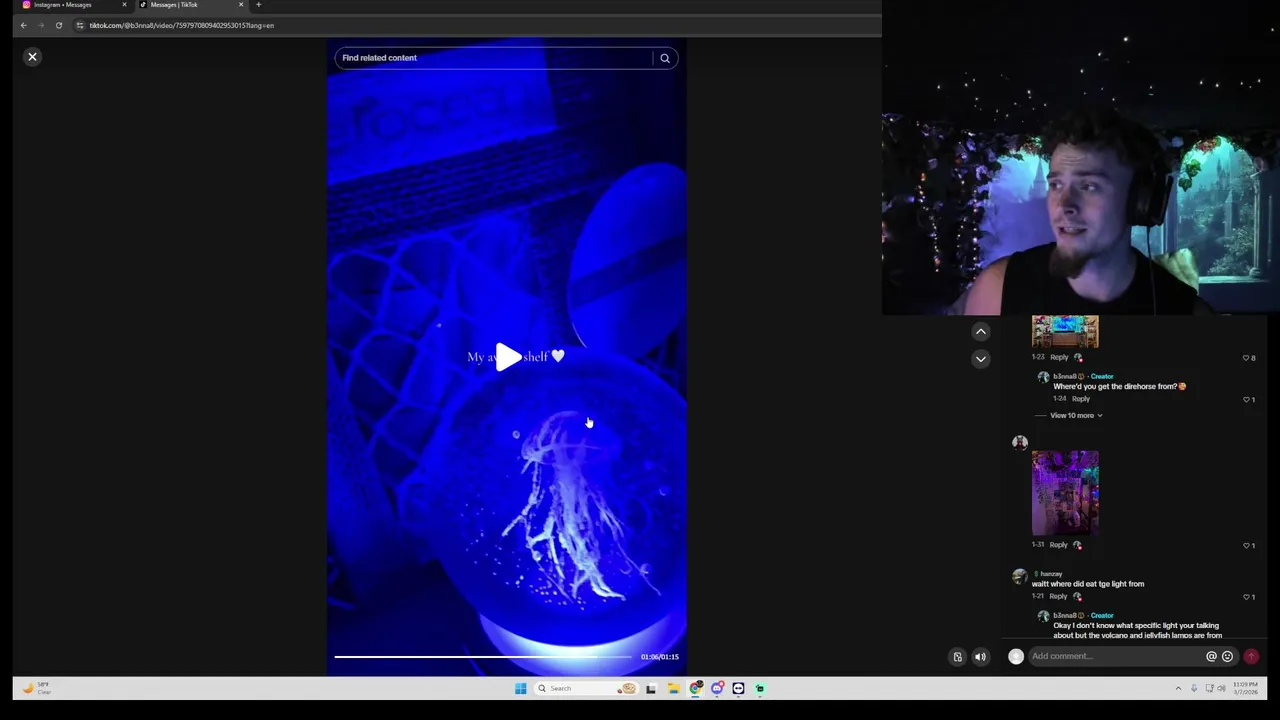Open b3nna8 creator name on volcano lamp reply

point(1065,615)
